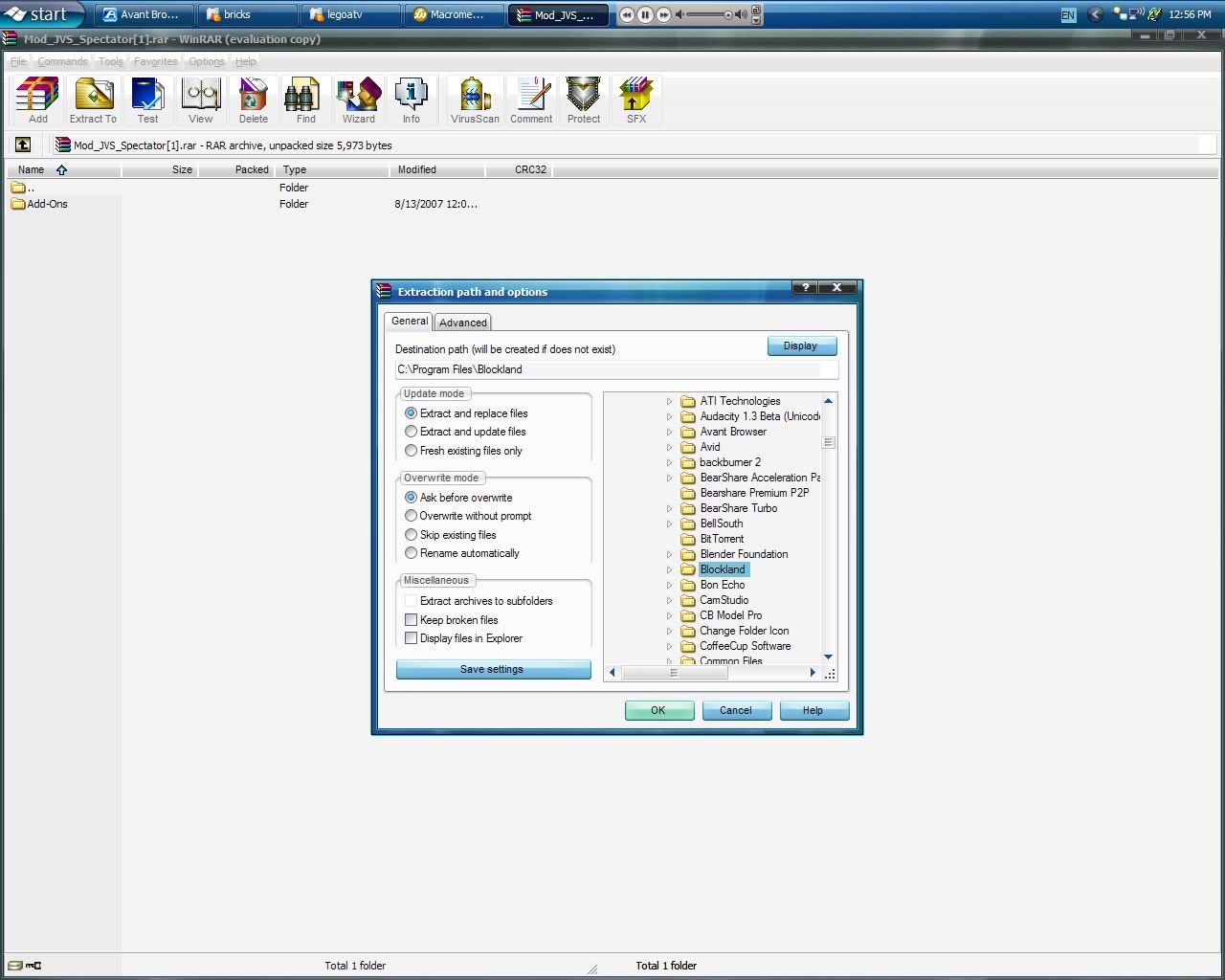Expand the Audacity 1.3 Beta folder node
1225x980 pixels.
coord(669,417)
